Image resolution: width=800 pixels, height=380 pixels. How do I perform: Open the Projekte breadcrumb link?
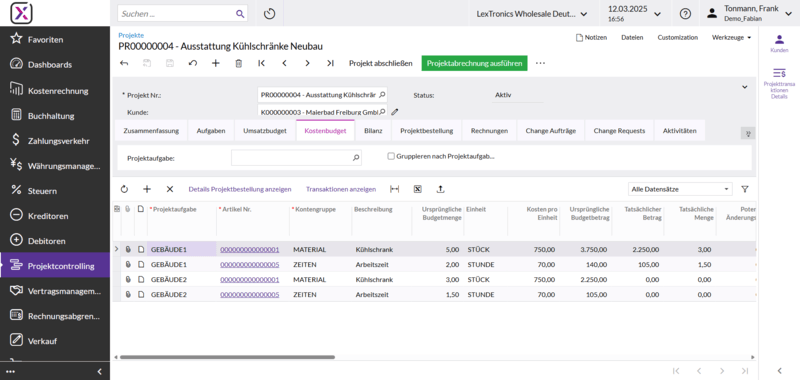point(131,35)
